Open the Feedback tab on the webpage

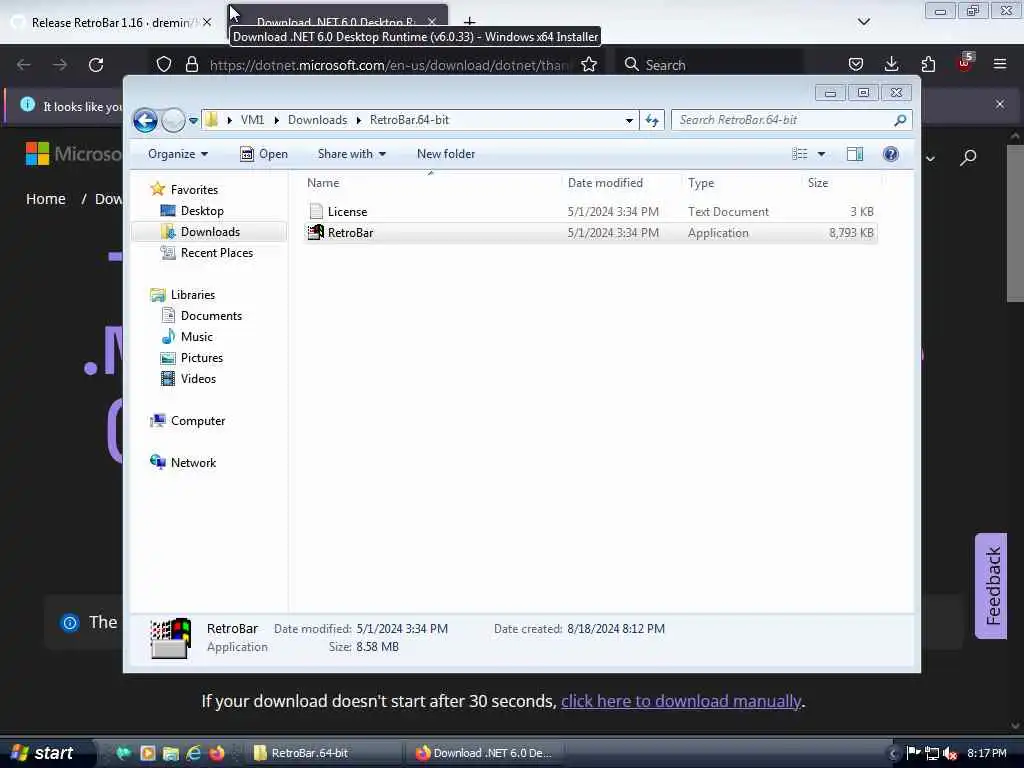tap(991, 586)
